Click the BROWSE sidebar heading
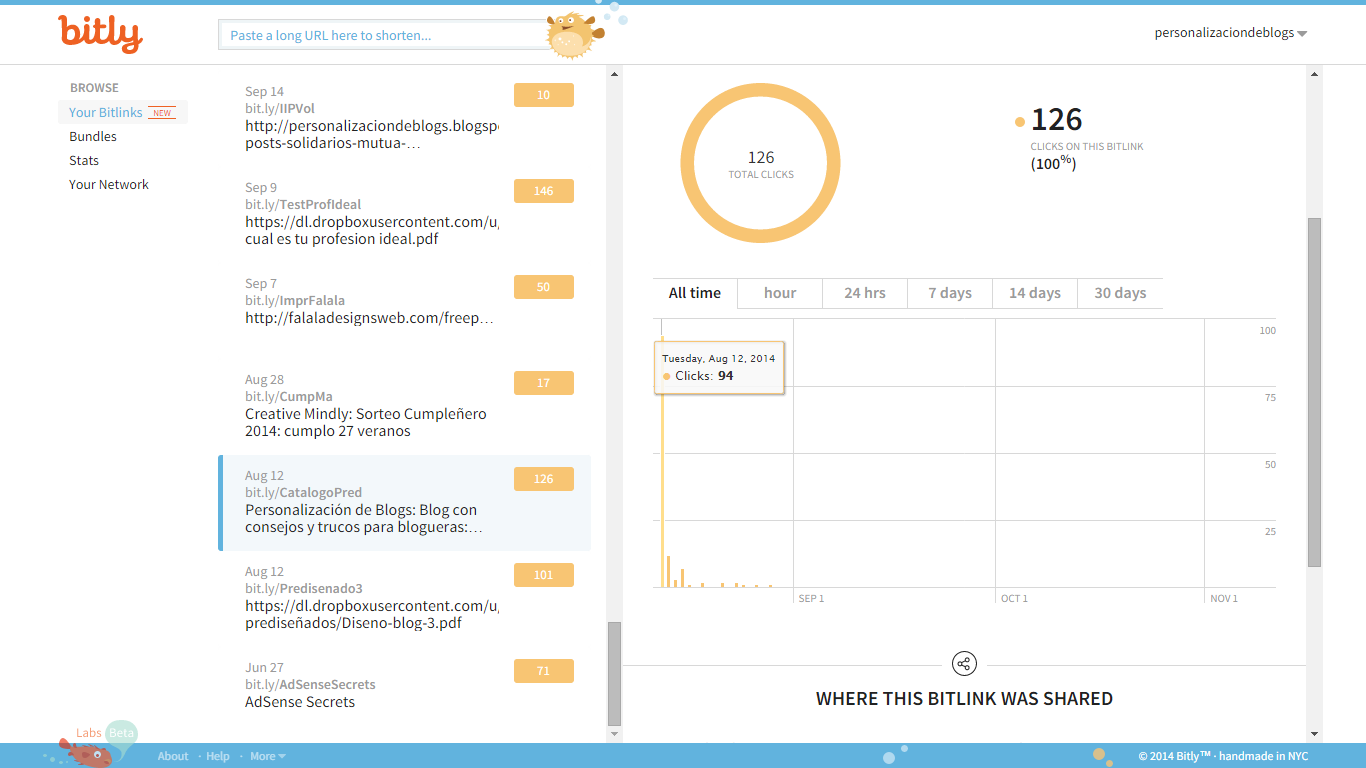 coord(94,88)
